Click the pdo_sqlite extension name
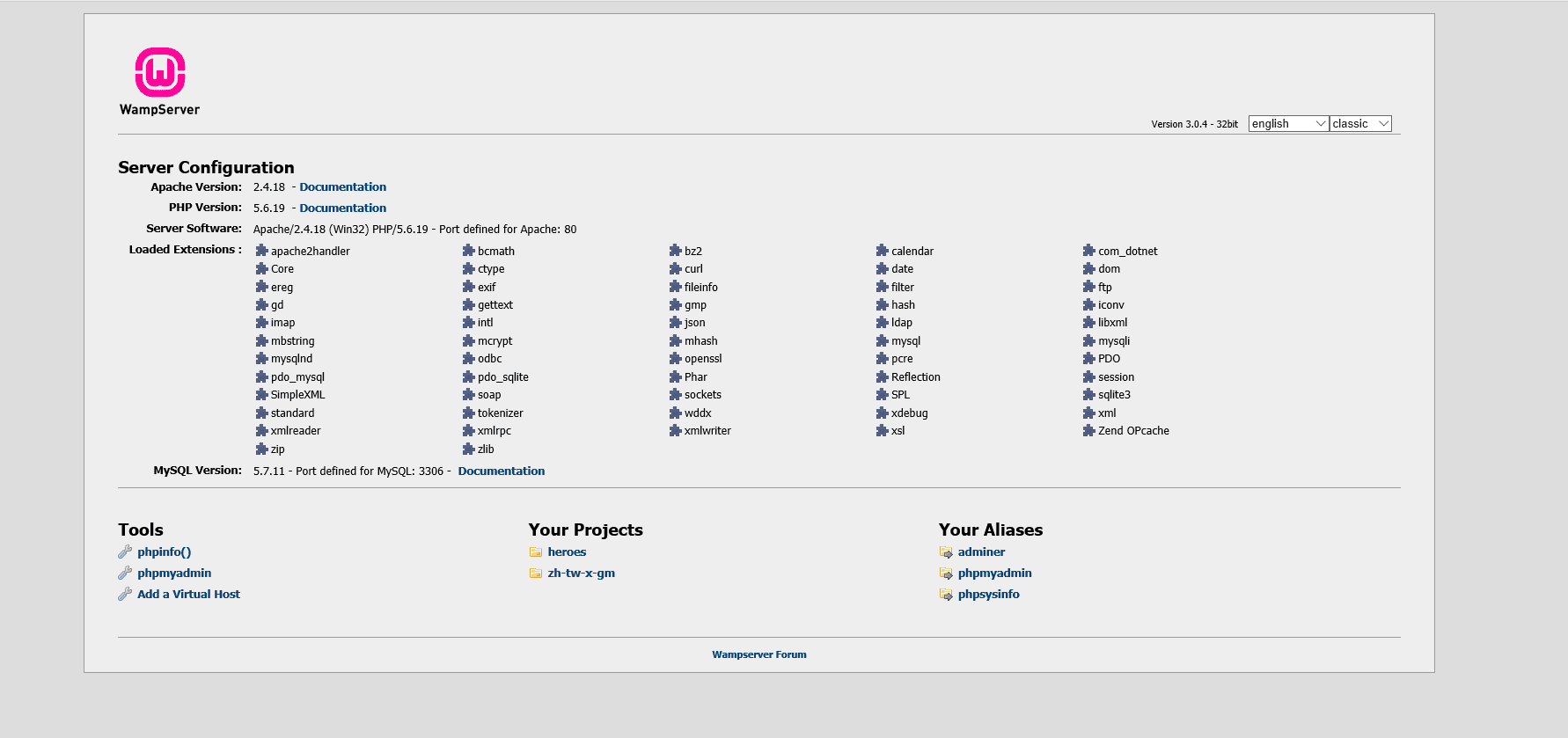Screen dimensions: 1568x738 coord(503,377)
